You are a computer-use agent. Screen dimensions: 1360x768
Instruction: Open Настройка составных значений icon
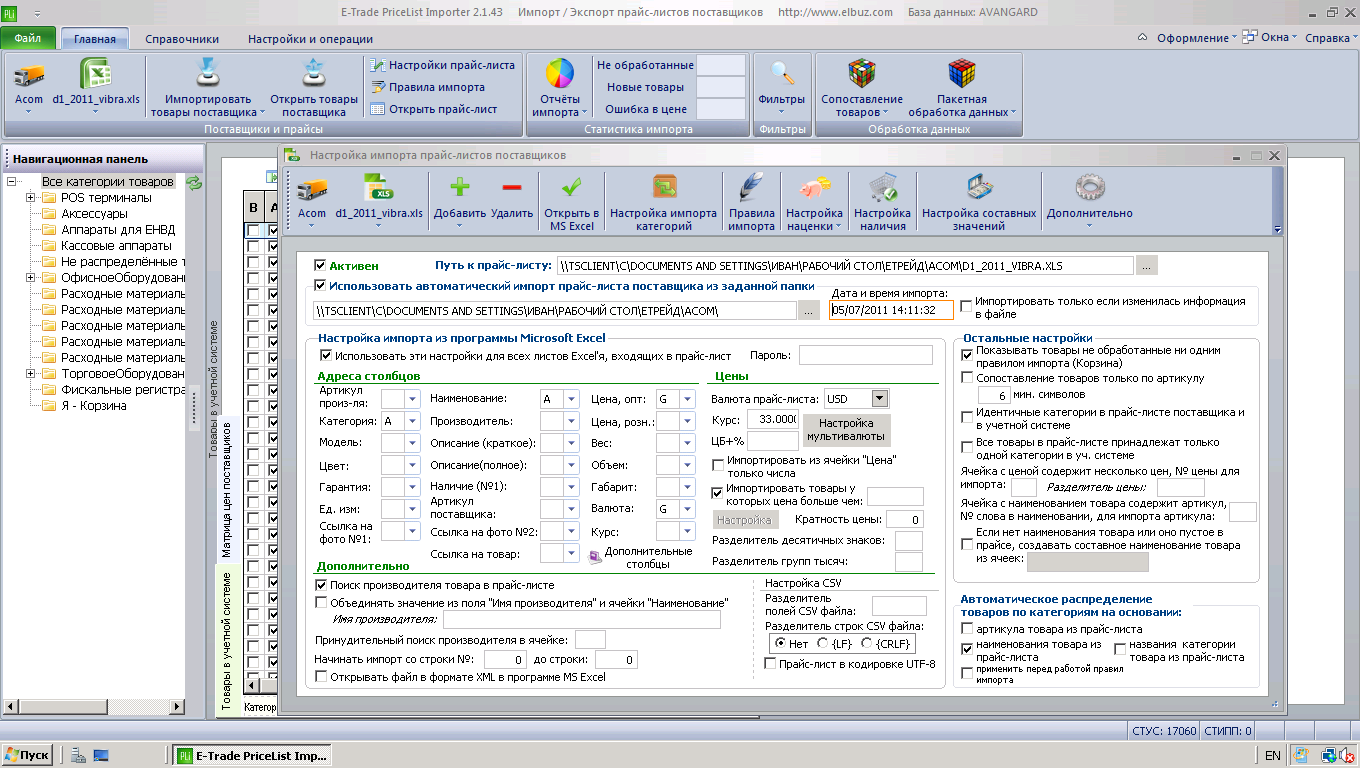979,189
